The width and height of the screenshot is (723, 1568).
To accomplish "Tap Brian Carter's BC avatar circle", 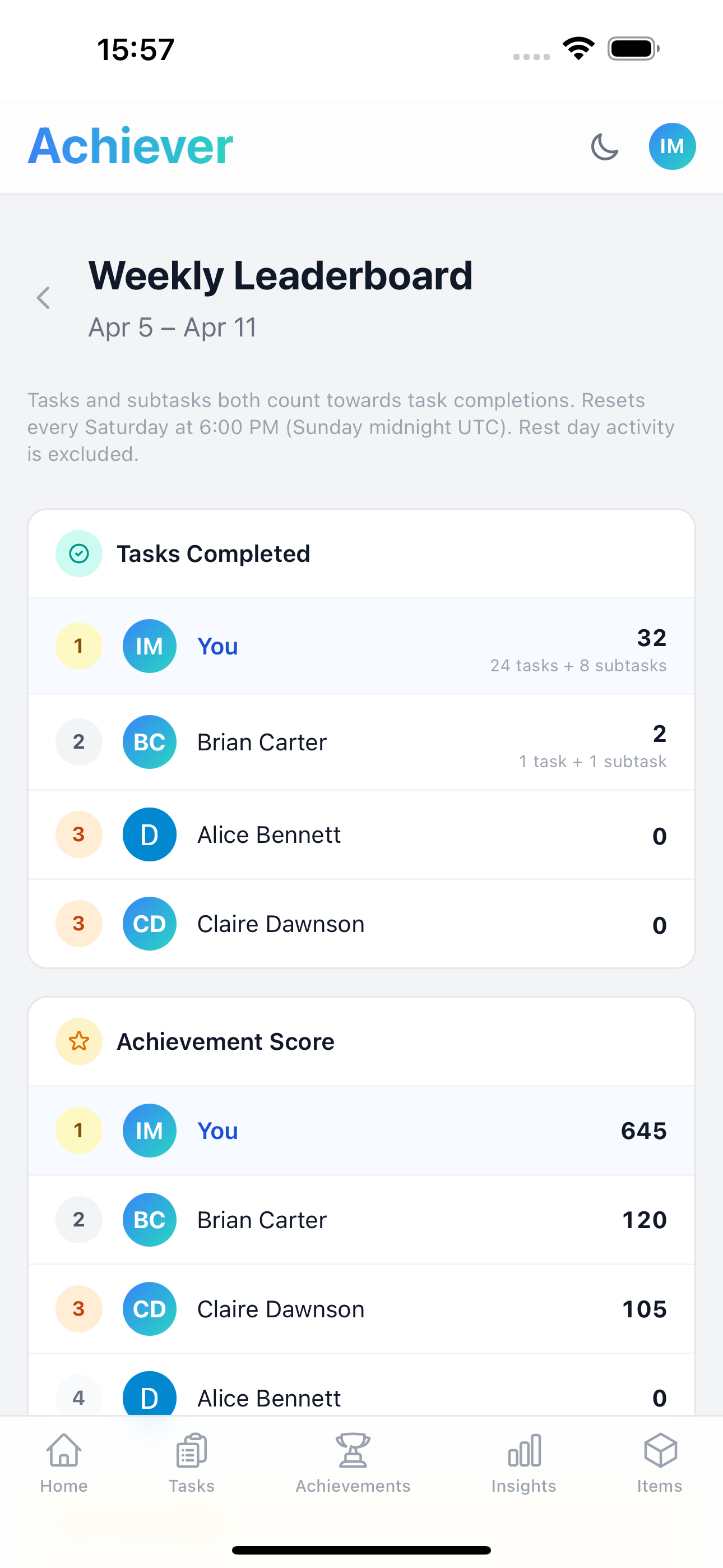I will (x=149, y=742).
